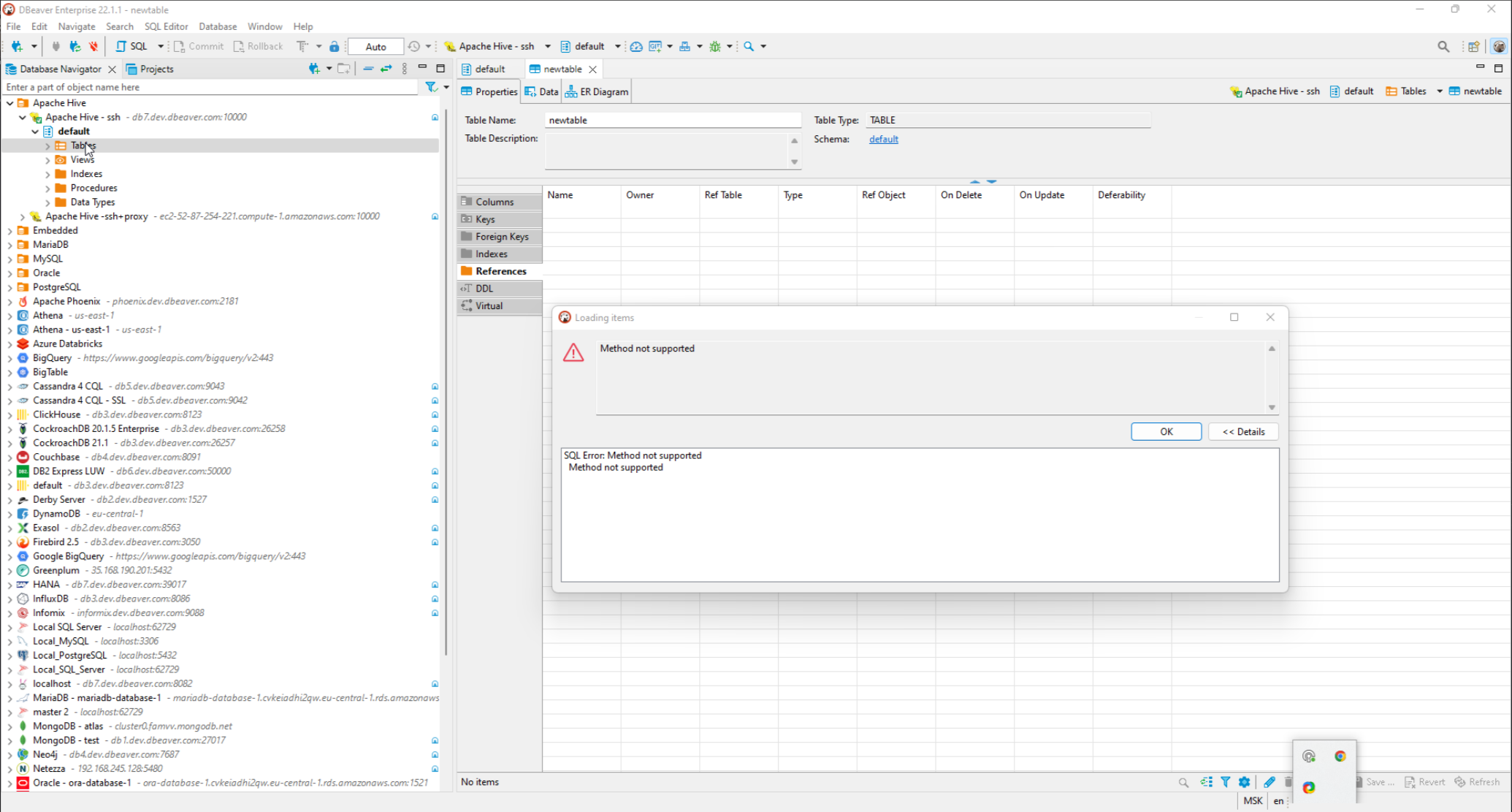
Task: Open the bottom panel settings gear
Action: pos(1245,782)
